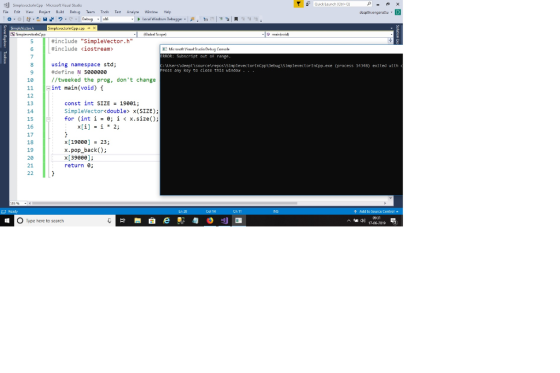Open the main(void) member dropdown
Viewport: 560px width, 373px height.
click(x=329, y=34)
